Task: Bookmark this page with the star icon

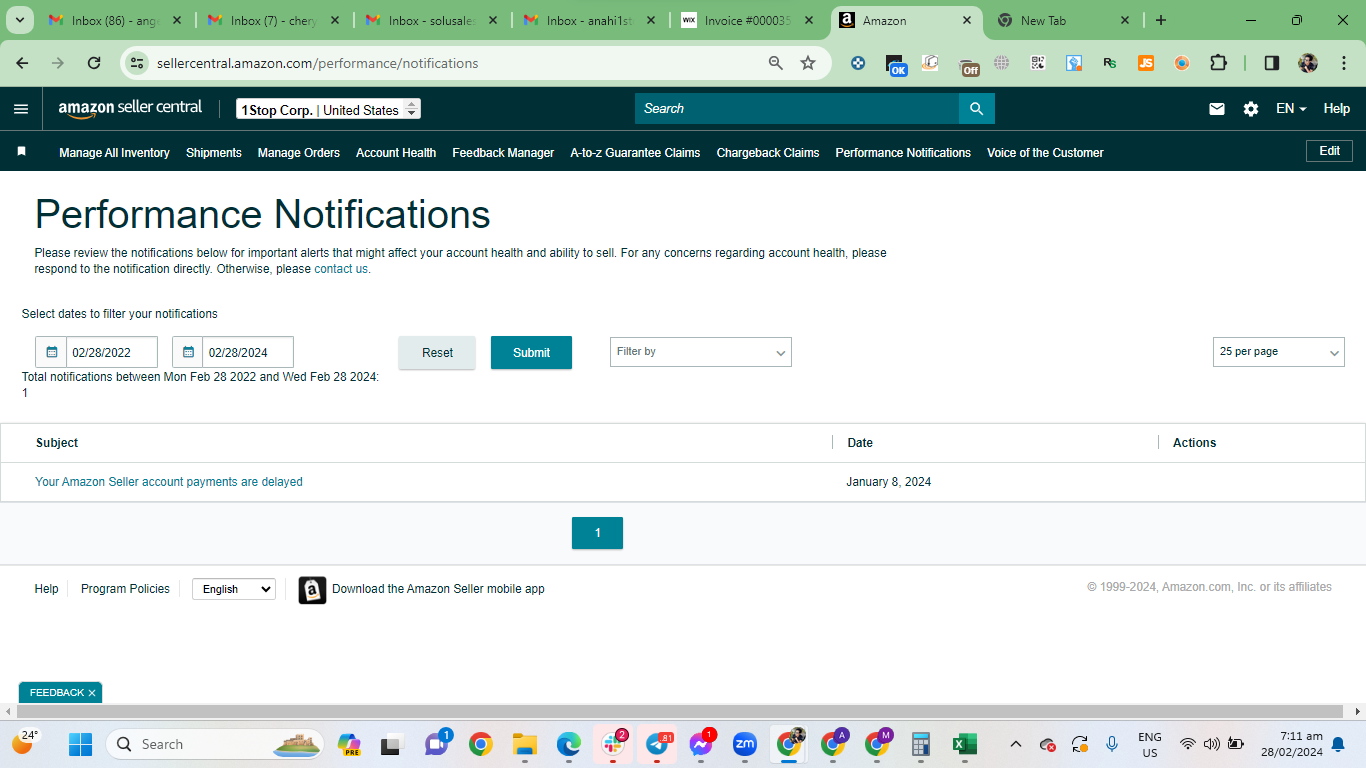Action: click(x=808, y=63)
